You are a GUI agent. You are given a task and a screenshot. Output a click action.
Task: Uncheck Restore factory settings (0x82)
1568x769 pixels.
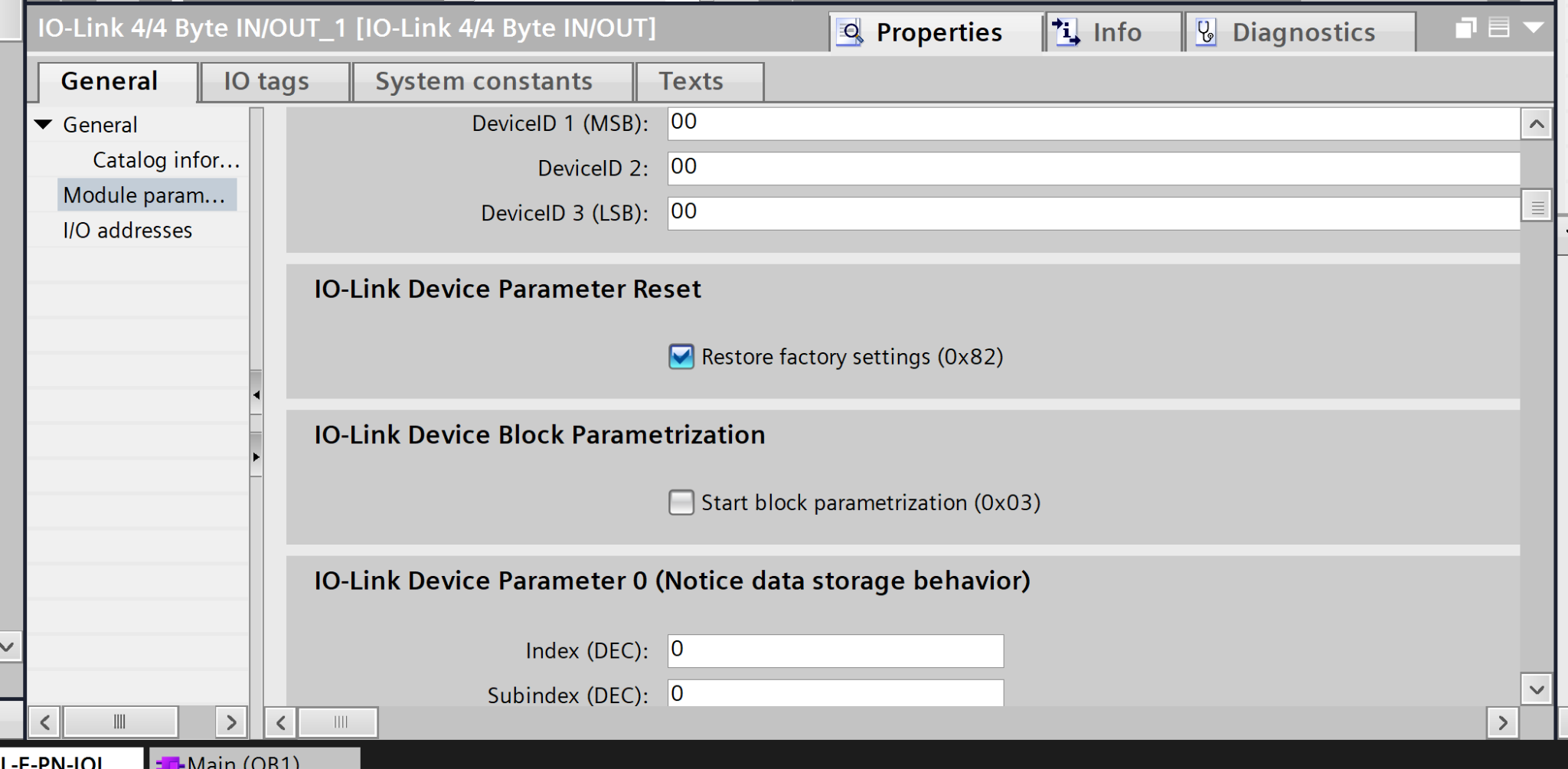pyautogui.click(x=681, y=357)
